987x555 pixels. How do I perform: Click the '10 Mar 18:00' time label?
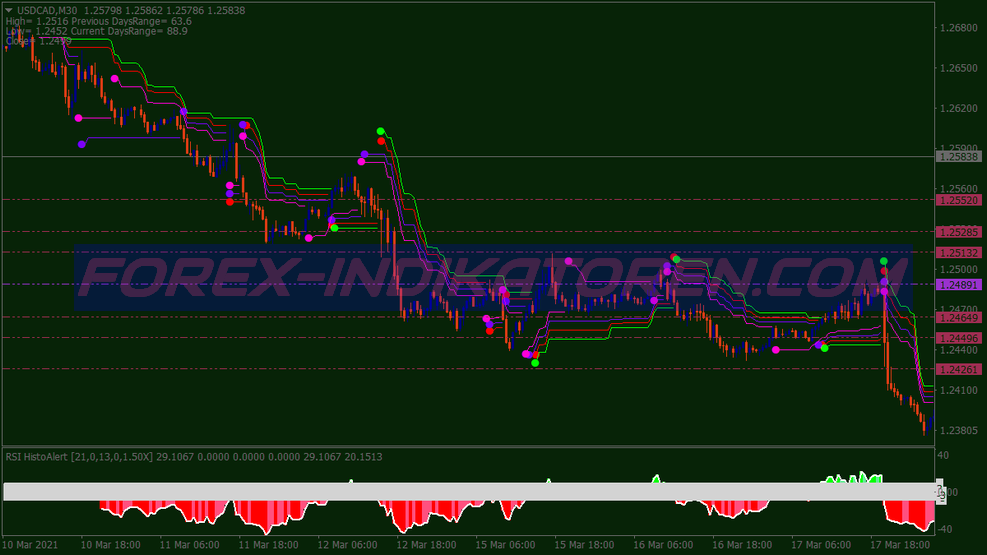click(x=110, y=545)
